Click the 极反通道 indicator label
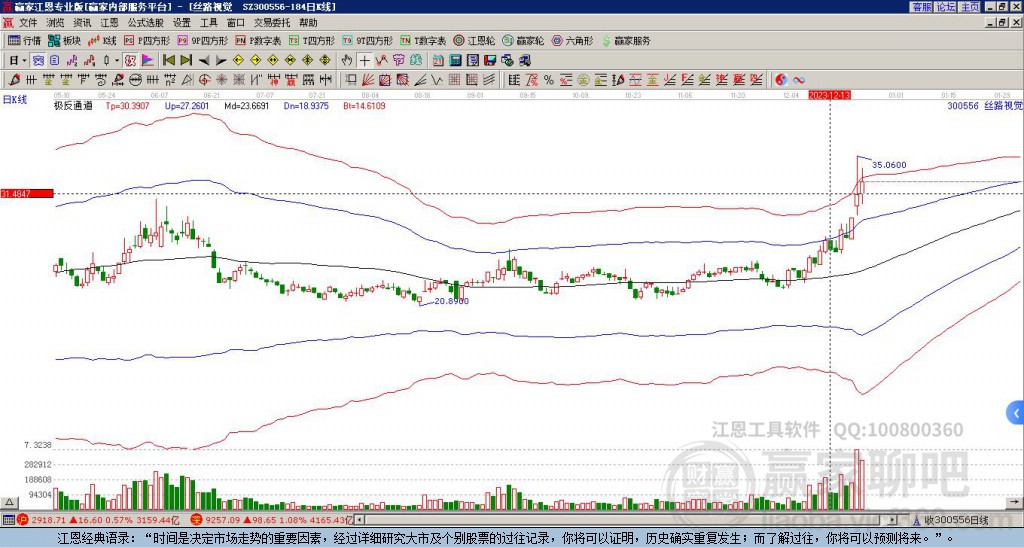 (73, 105)
